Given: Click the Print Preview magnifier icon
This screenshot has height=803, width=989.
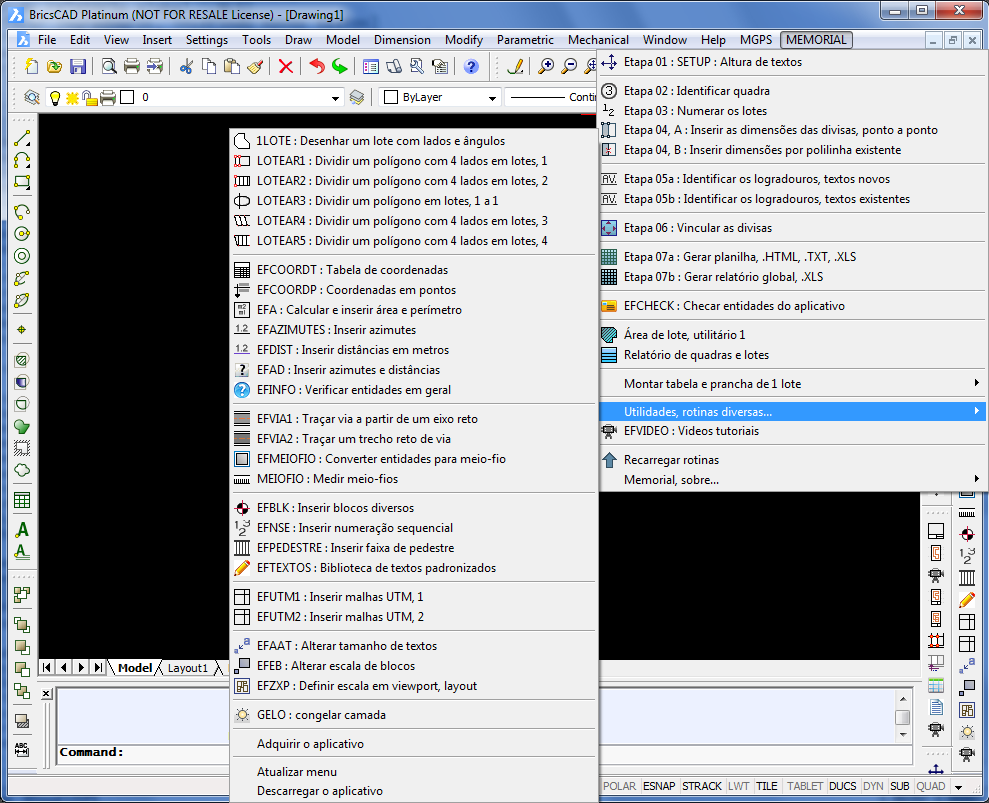Looking at the screenshot, I should click(x=108, y=67).
